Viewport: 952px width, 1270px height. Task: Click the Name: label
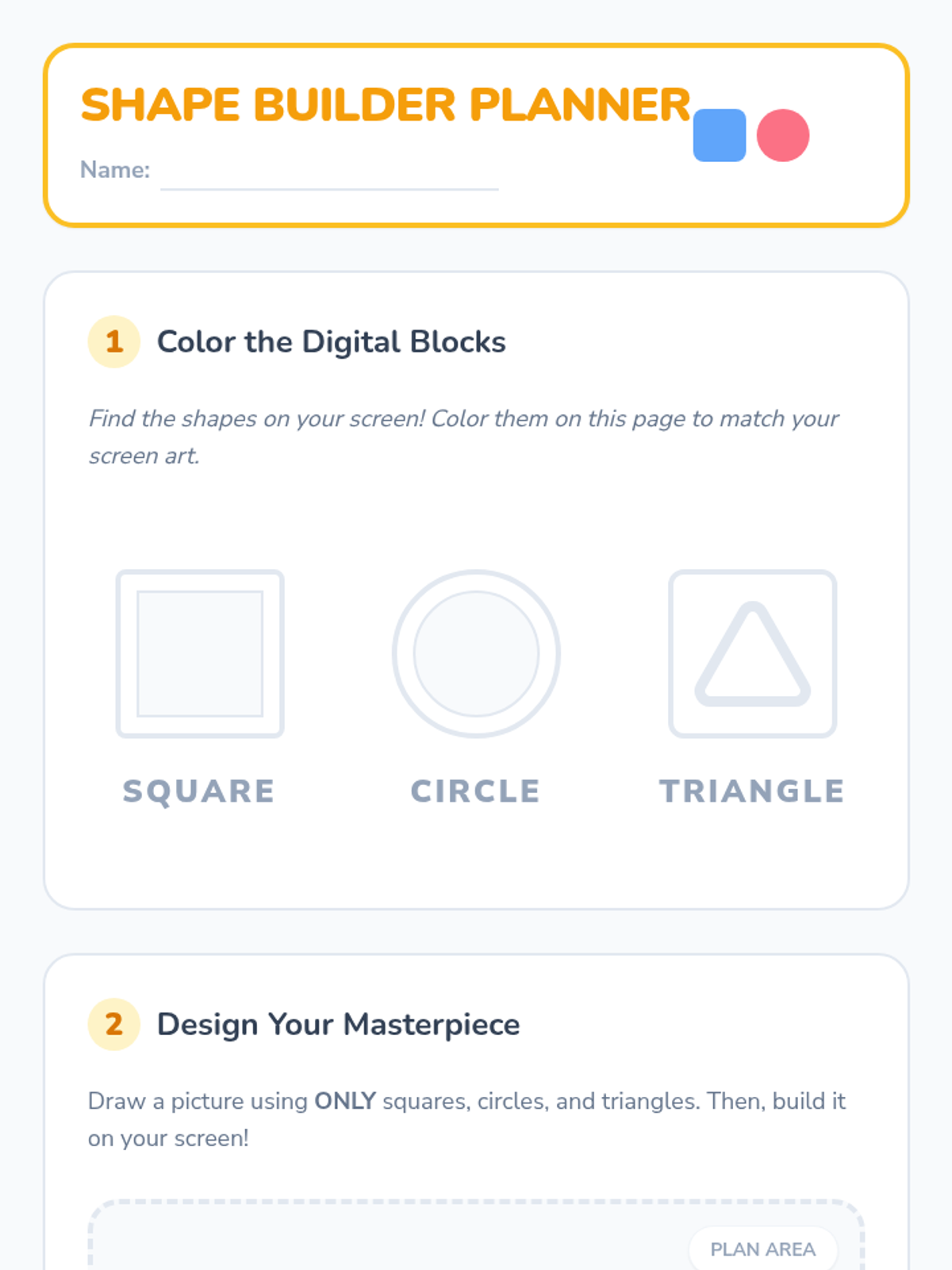click(115, 170)
